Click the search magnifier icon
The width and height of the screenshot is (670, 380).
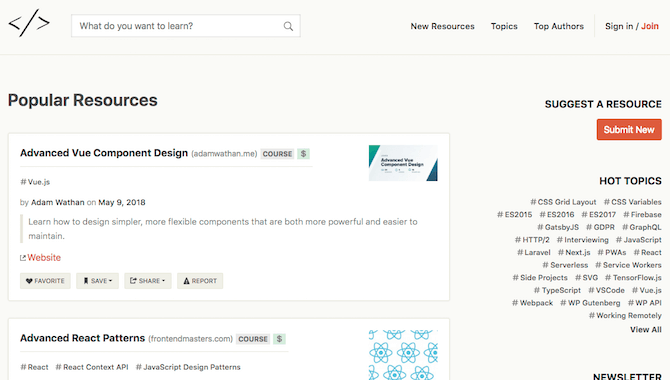coord(288,26)
